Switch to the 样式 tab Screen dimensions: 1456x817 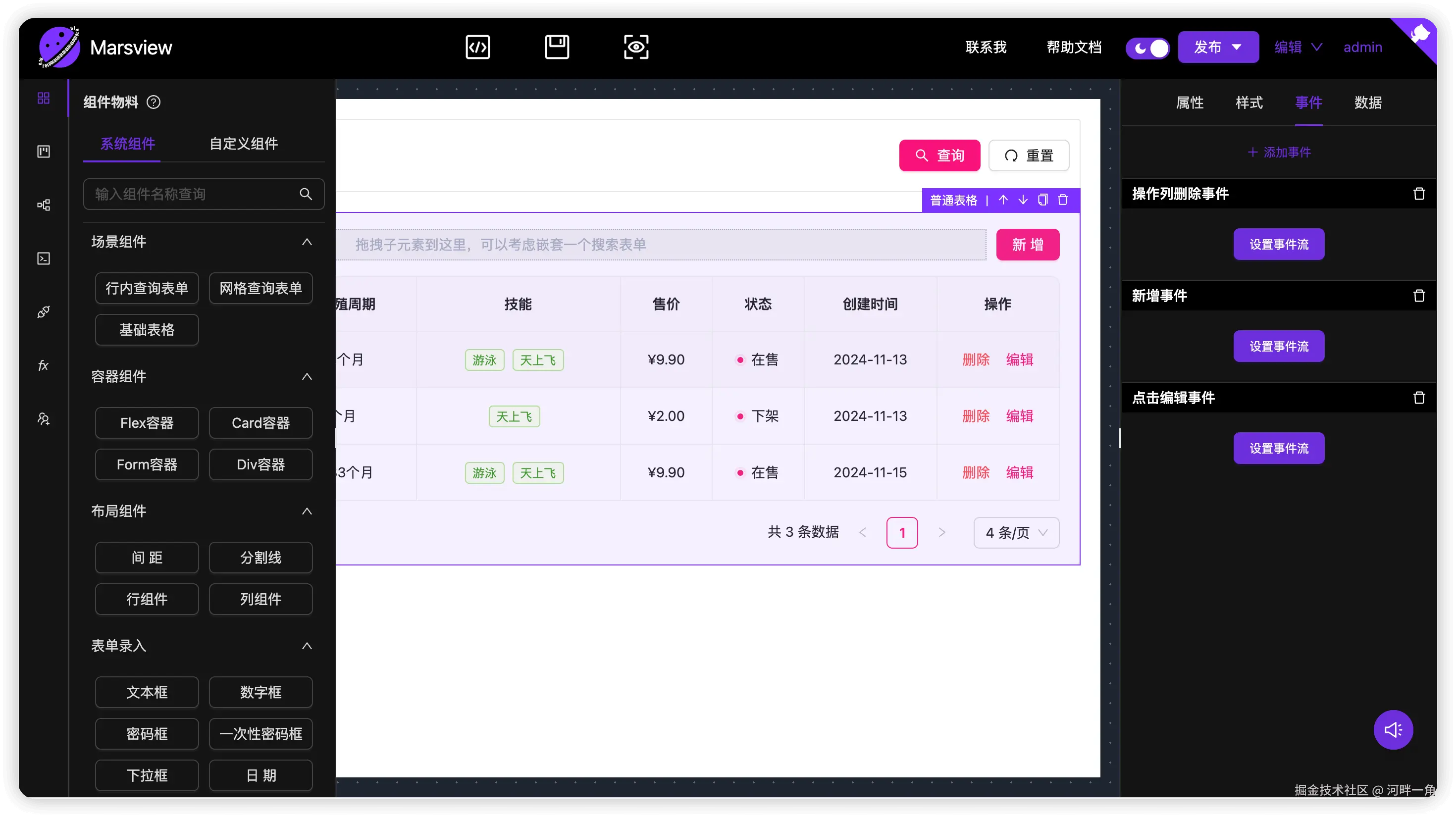[x=1248, y=103]
